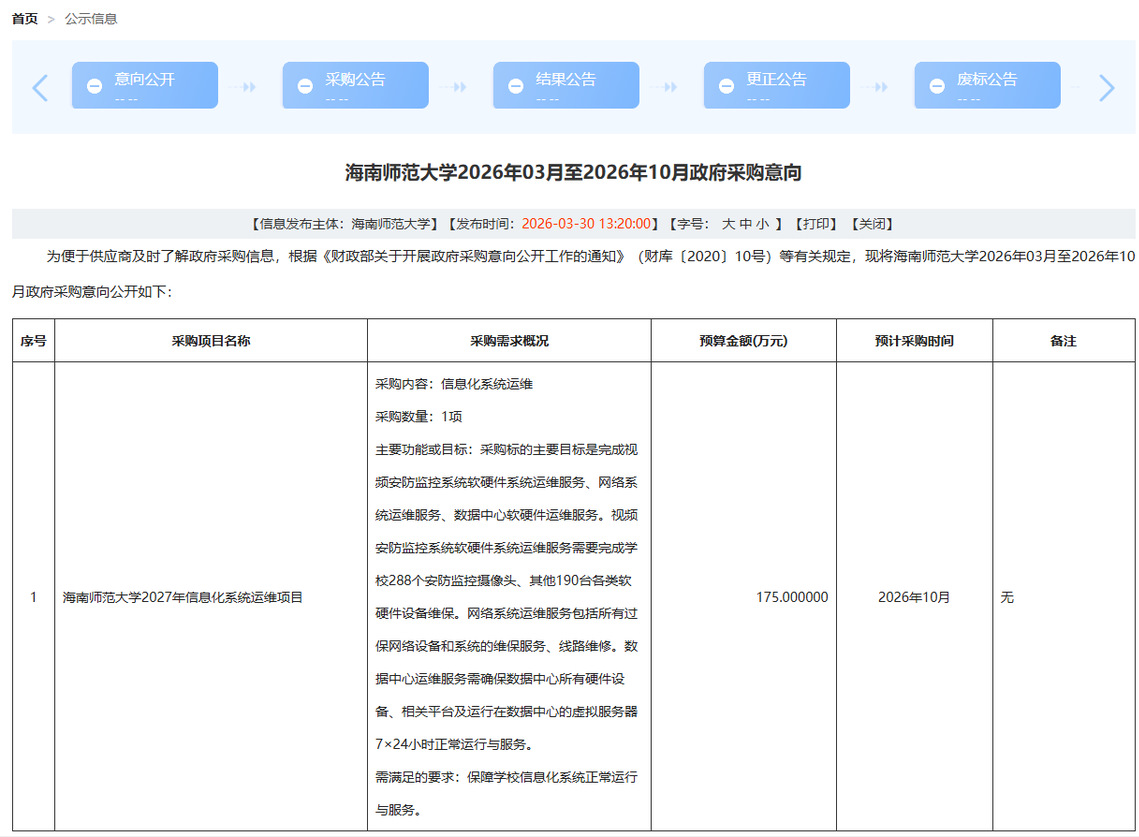Click minus icon on 意向公开 step
Screen dimensions: 1139x837
click(x=94, y=87)
